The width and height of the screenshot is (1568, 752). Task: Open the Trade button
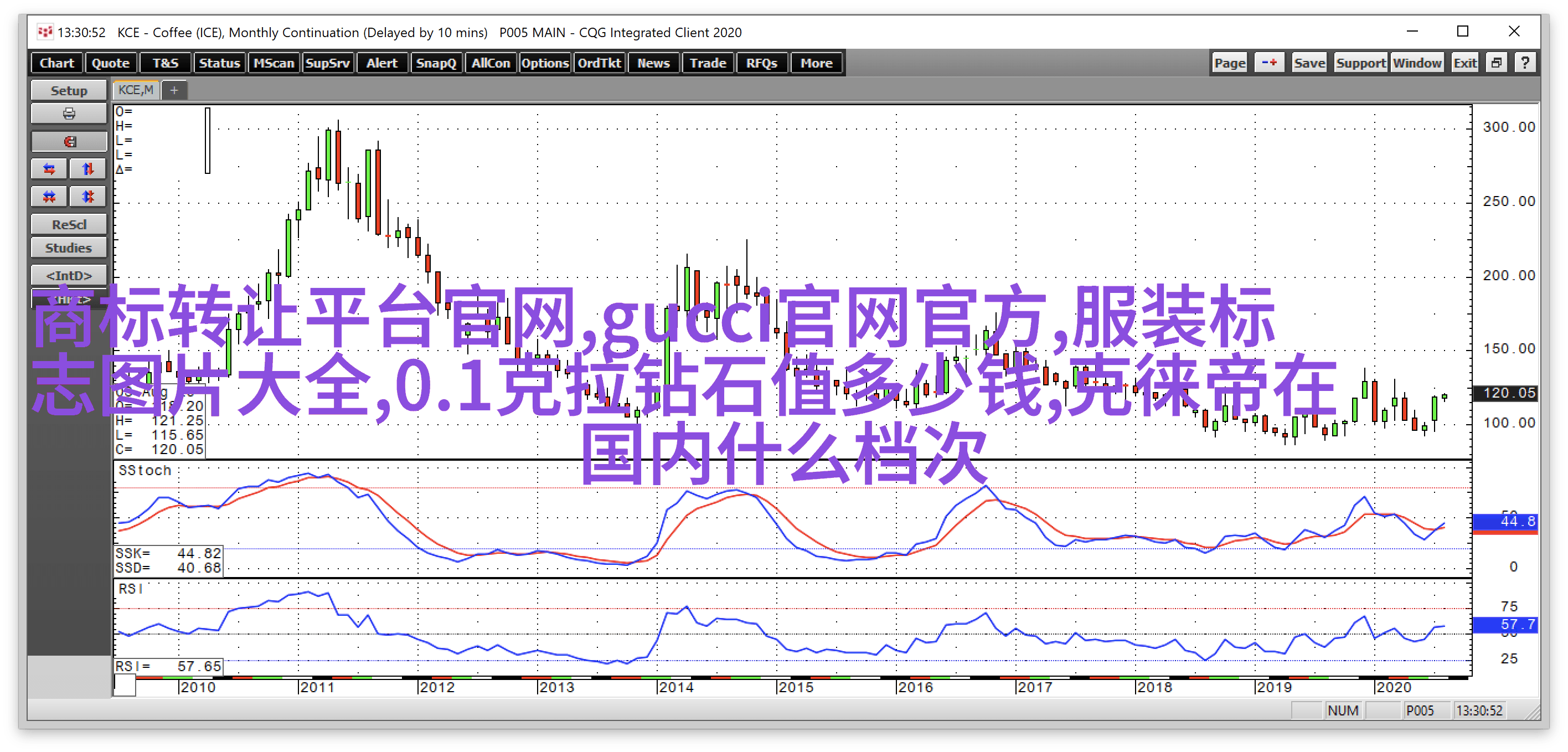(708, 63)
